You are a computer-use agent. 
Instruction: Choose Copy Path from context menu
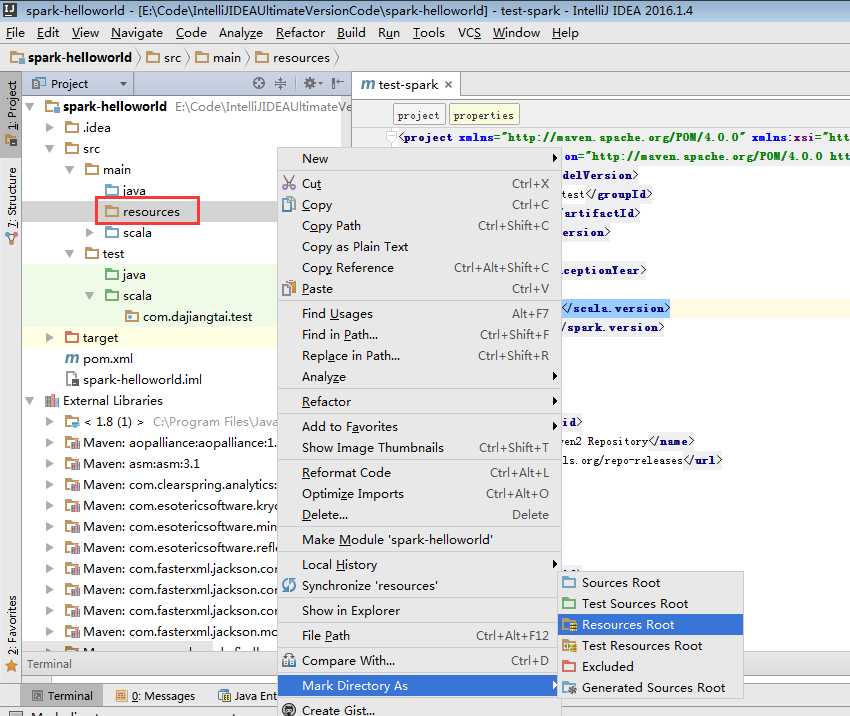pos(418,225)
